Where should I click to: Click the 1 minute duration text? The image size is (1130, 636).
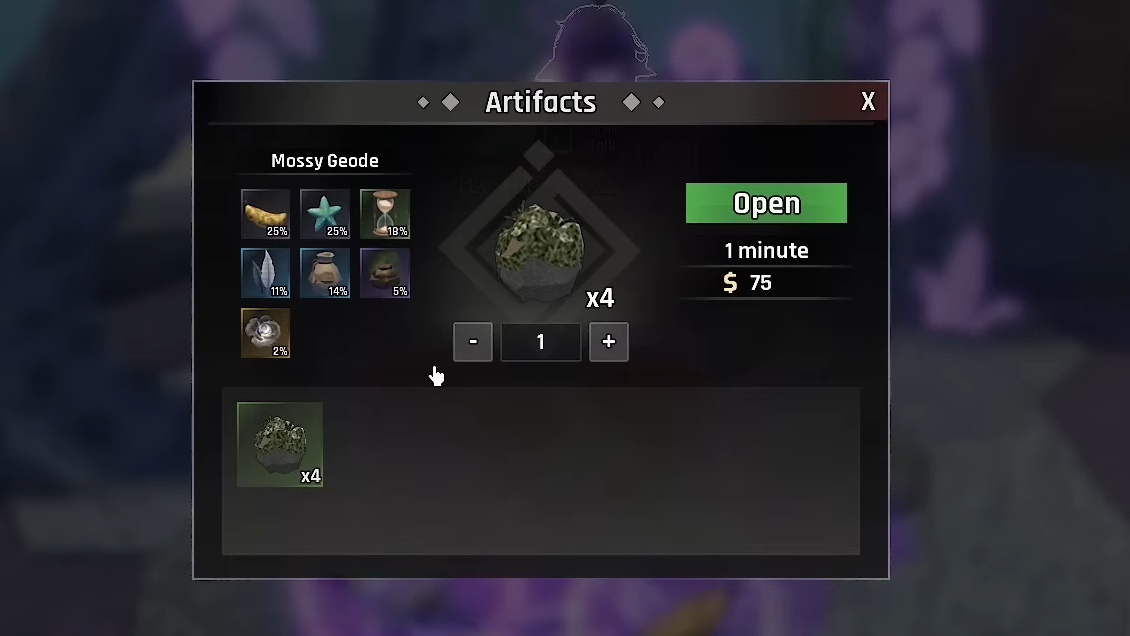[x=766, y=251]
